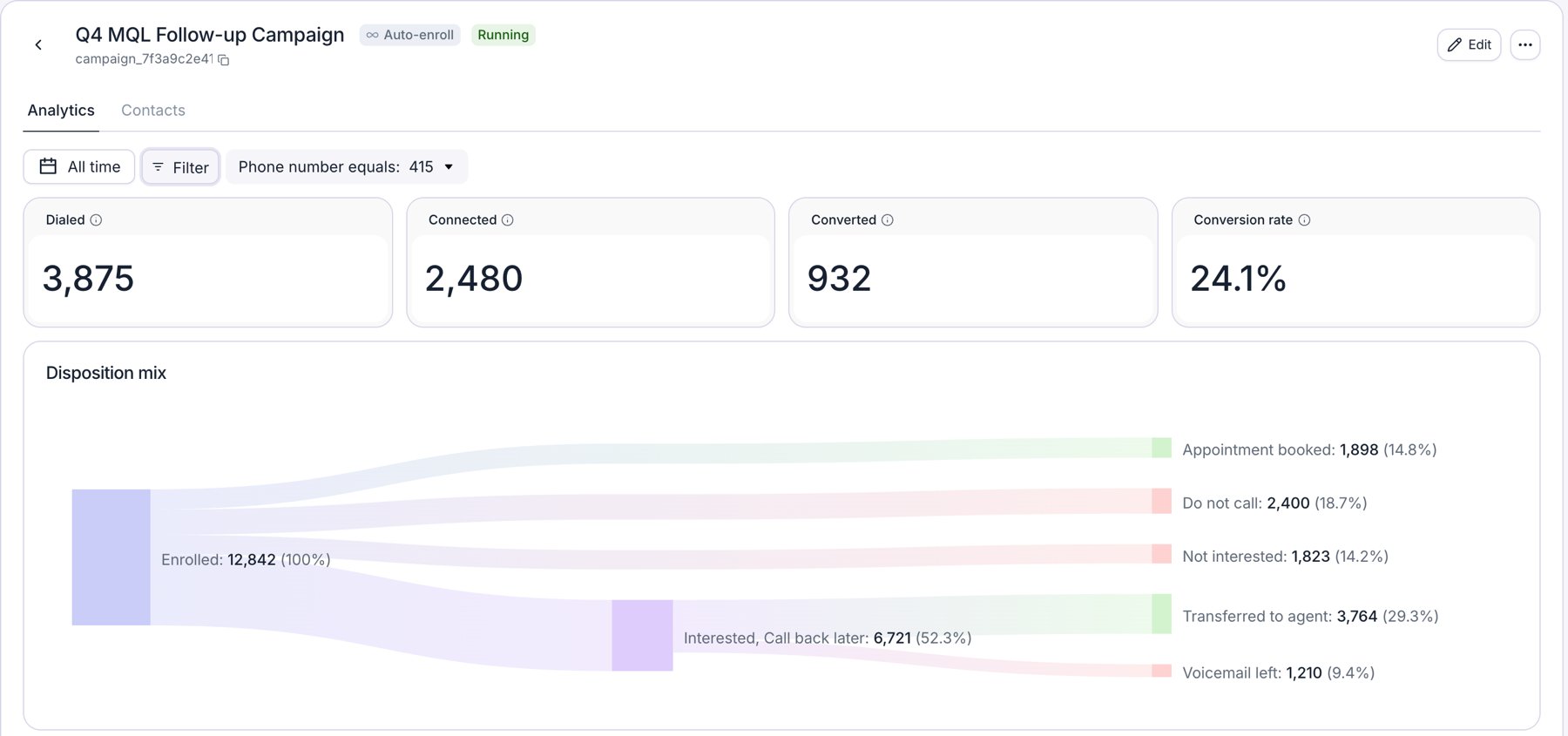Click the Enrolled: 12,842 label
1568x736 pixels.
coord(246,560)
